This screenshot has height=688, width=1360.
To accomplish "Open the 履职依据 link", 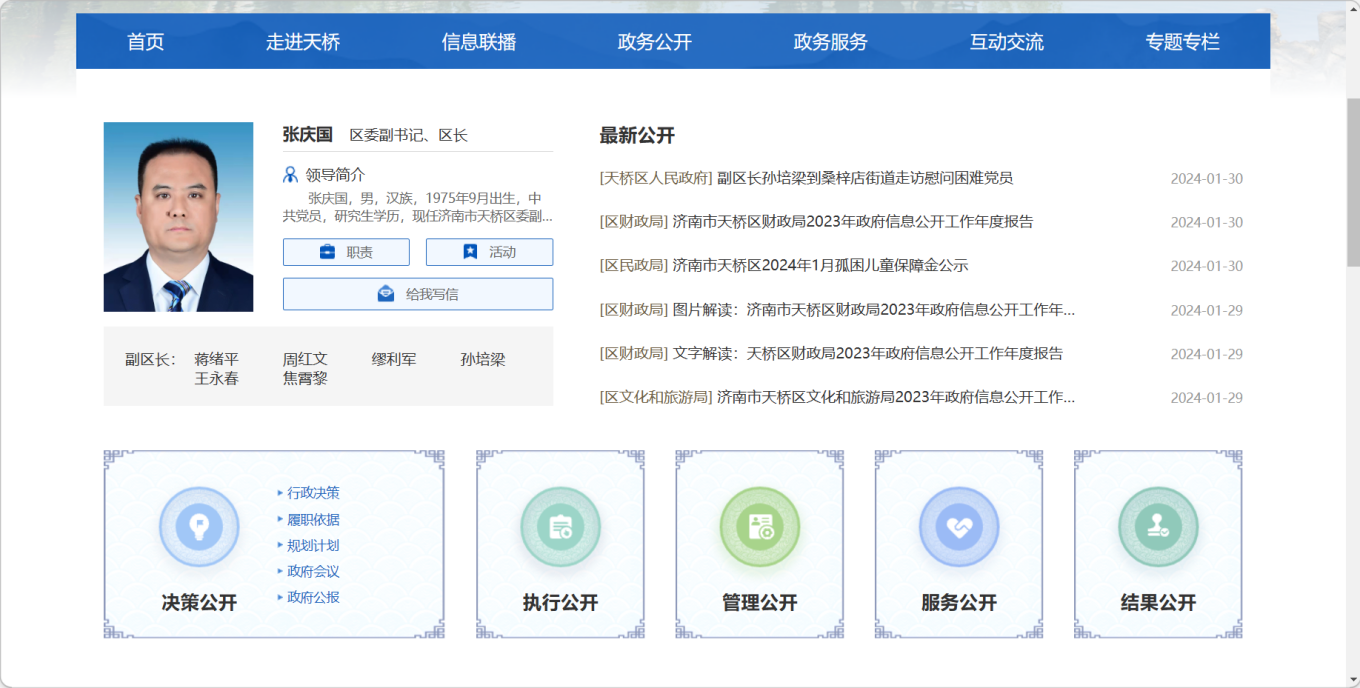I will 313,519.
